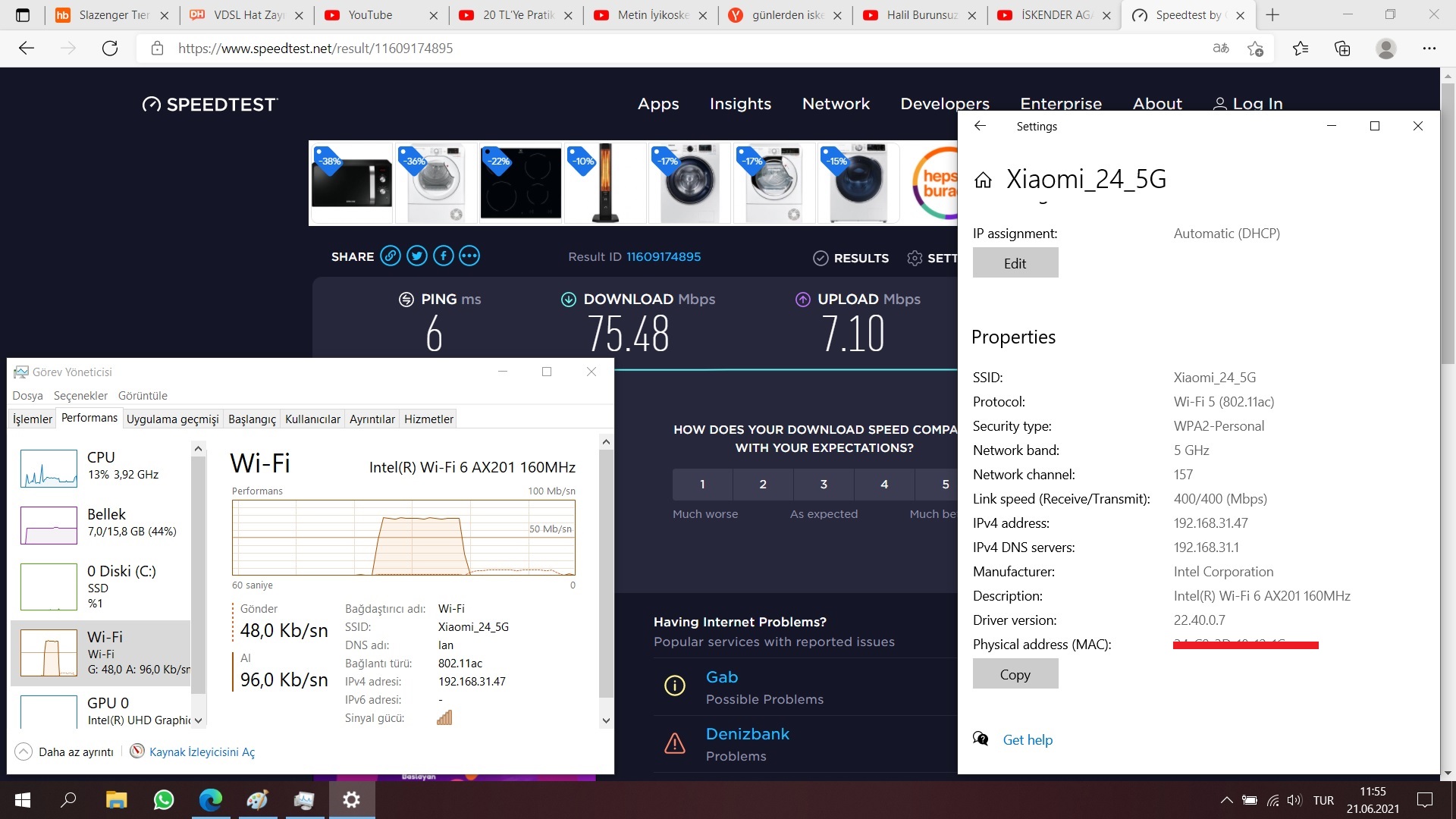Open new browser tab plus button
This screenshot has height=819, width=1456.
1272,15
